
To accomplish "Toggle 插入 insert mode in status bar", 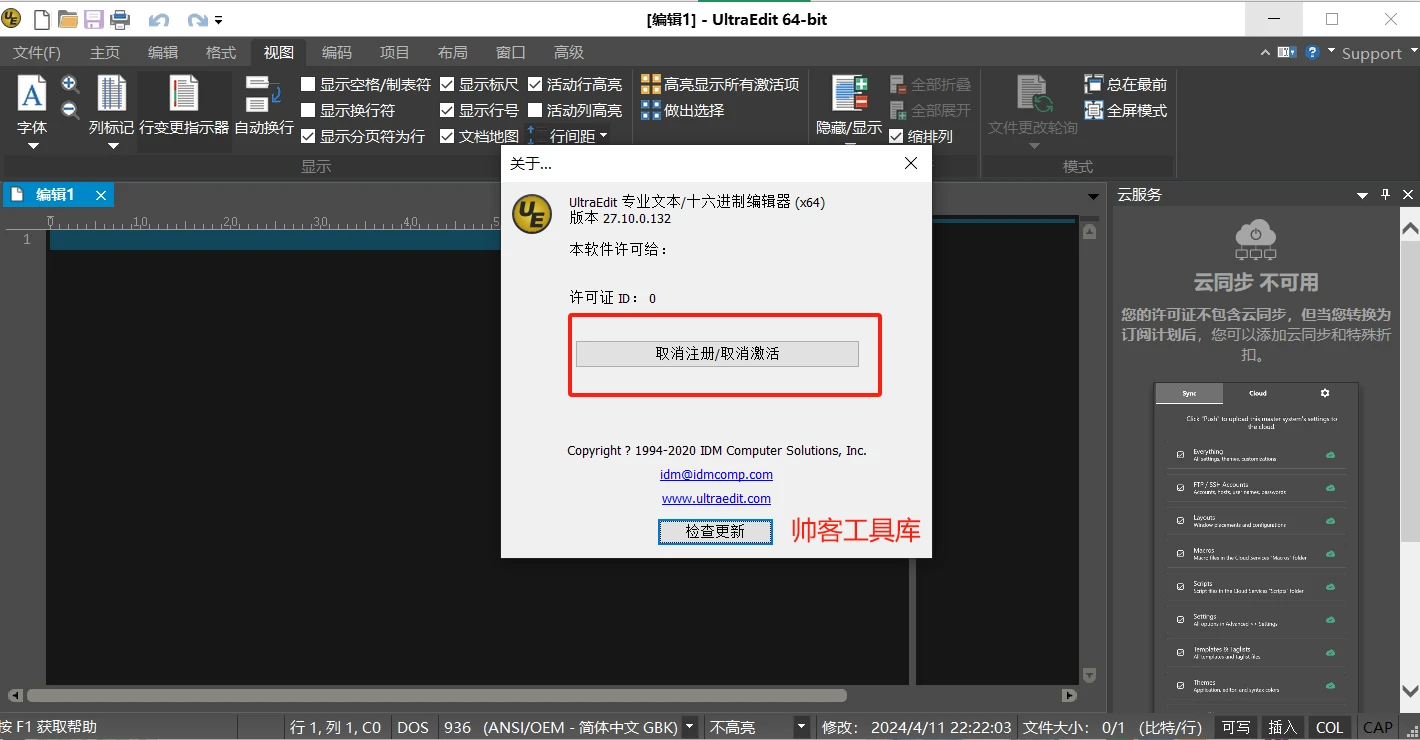I will coord(1283,727).
